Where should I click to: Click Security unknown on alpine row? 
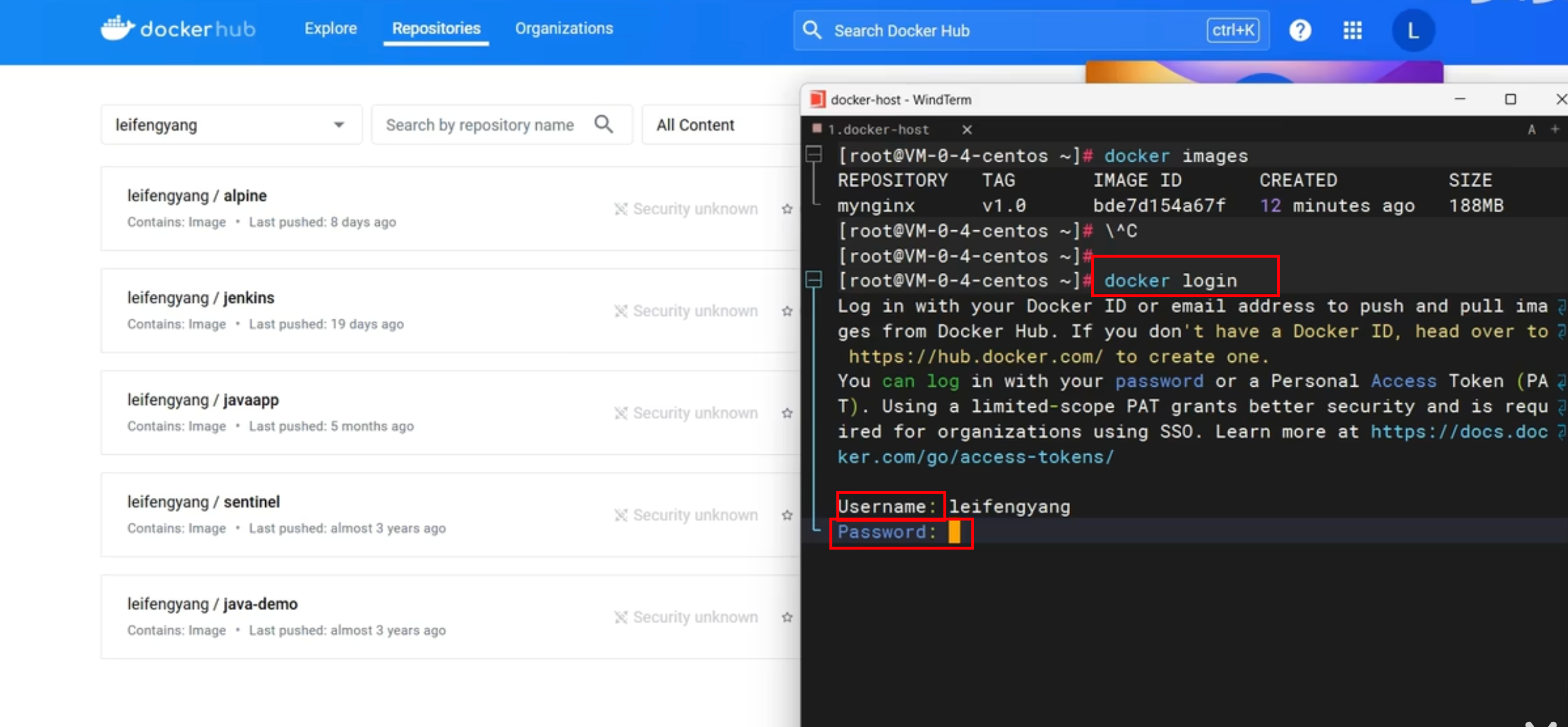[x=686, y=209]
